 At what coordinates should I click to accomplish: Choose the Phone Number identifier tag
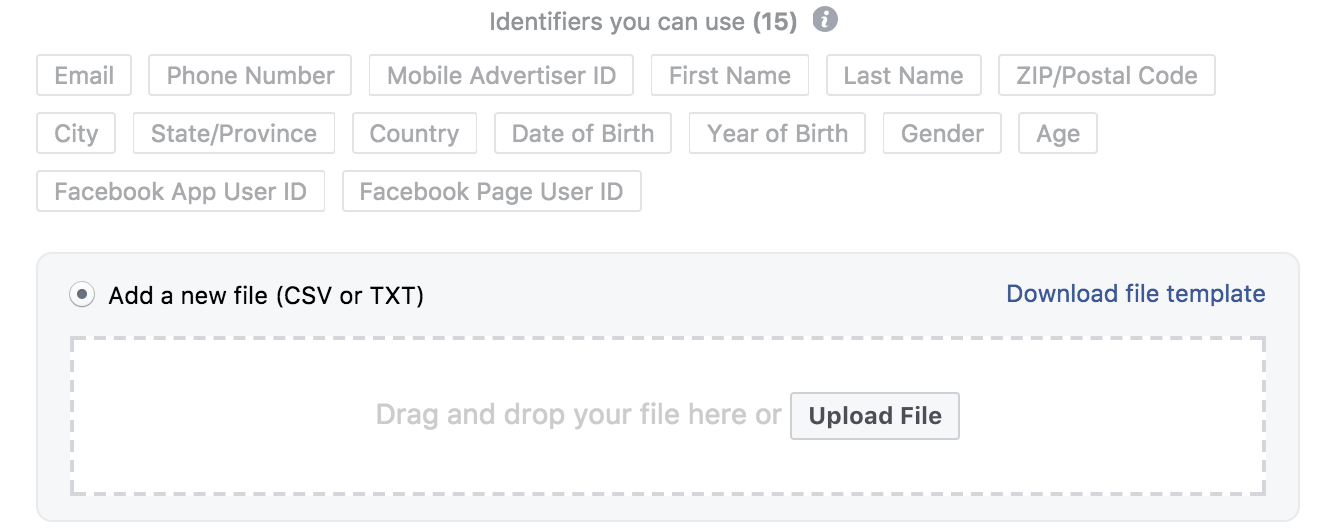pos(250,75)
